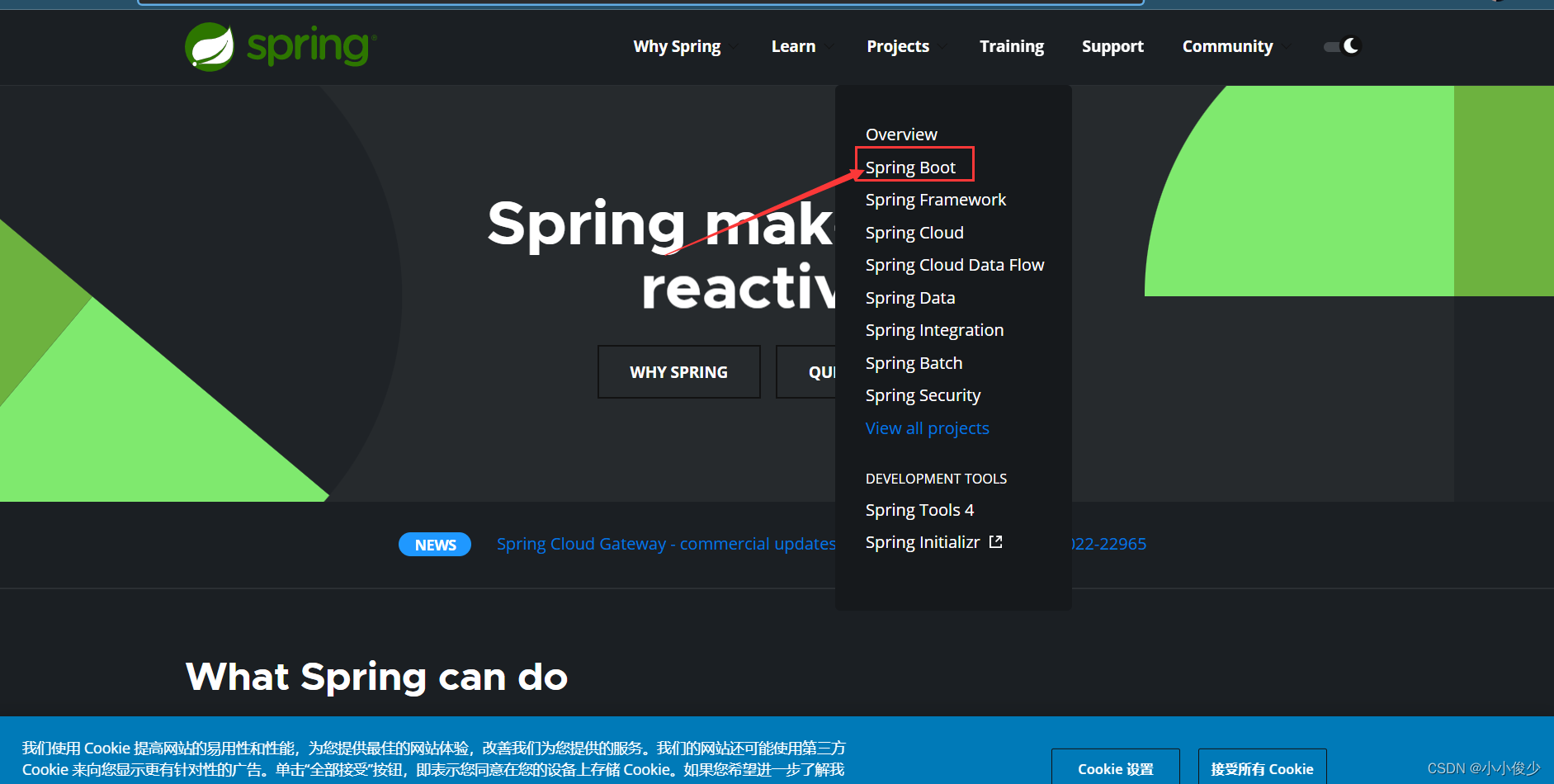Viewport: 1554px width, 784px height.
Task: Click the spring wordmark text in header
Action: point(311,46)
